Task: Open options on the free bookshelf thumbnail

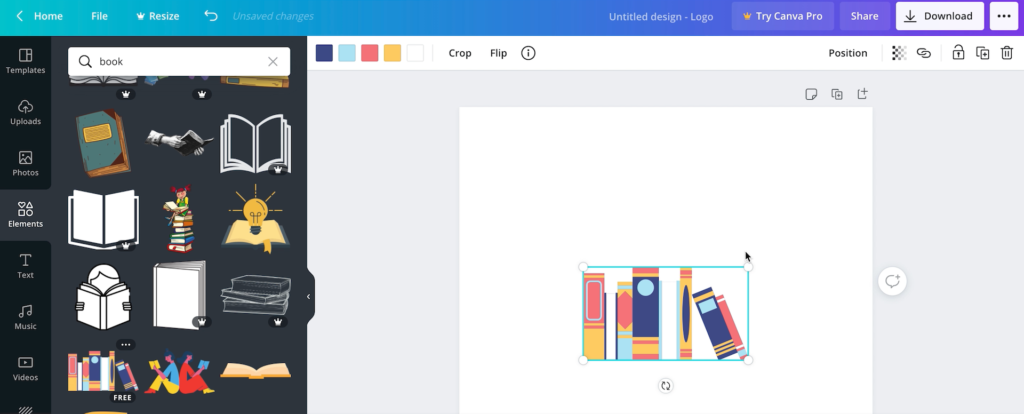Action: point(125,344)
